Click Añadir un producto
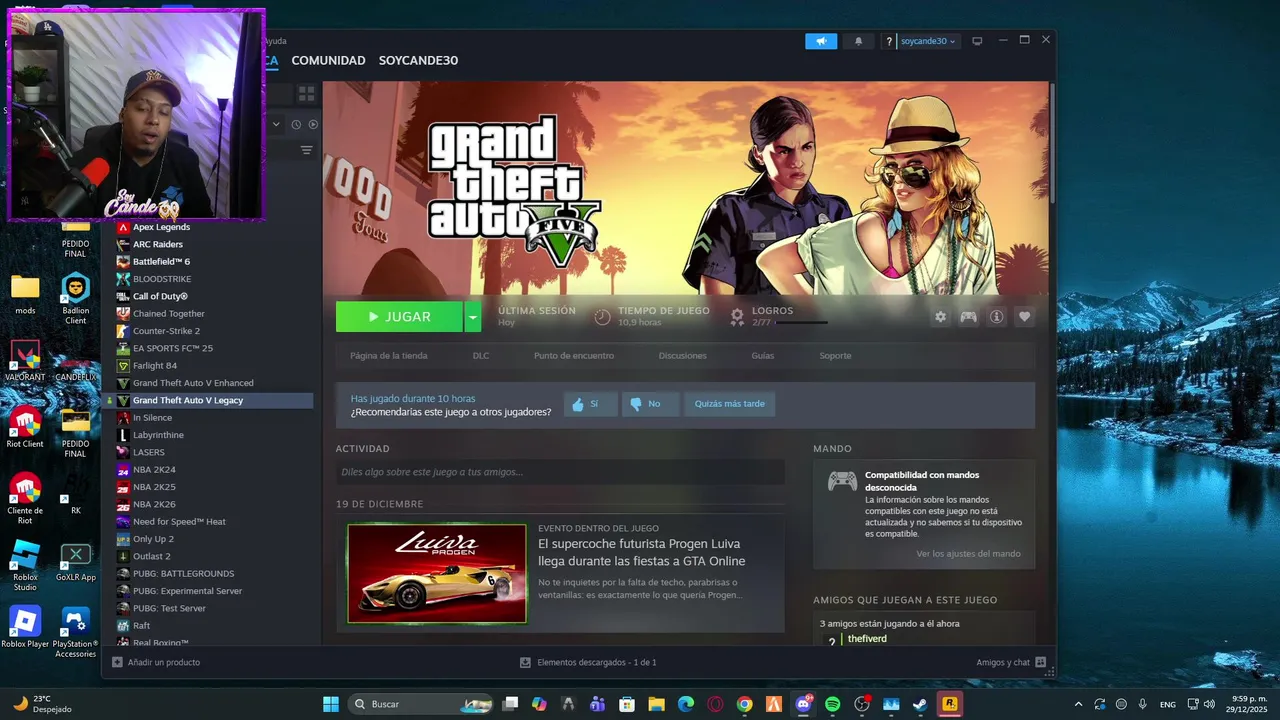The height and width of the screenshot is (720, 1280). click(x=156, y=662)
